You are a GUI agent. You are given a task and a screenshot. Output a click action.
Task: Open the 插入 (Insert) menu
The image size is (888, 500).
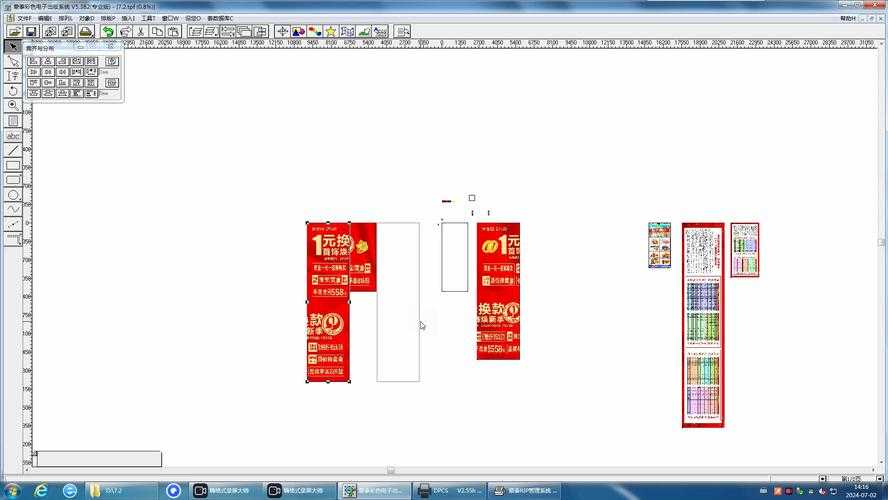tap(127, 18)
